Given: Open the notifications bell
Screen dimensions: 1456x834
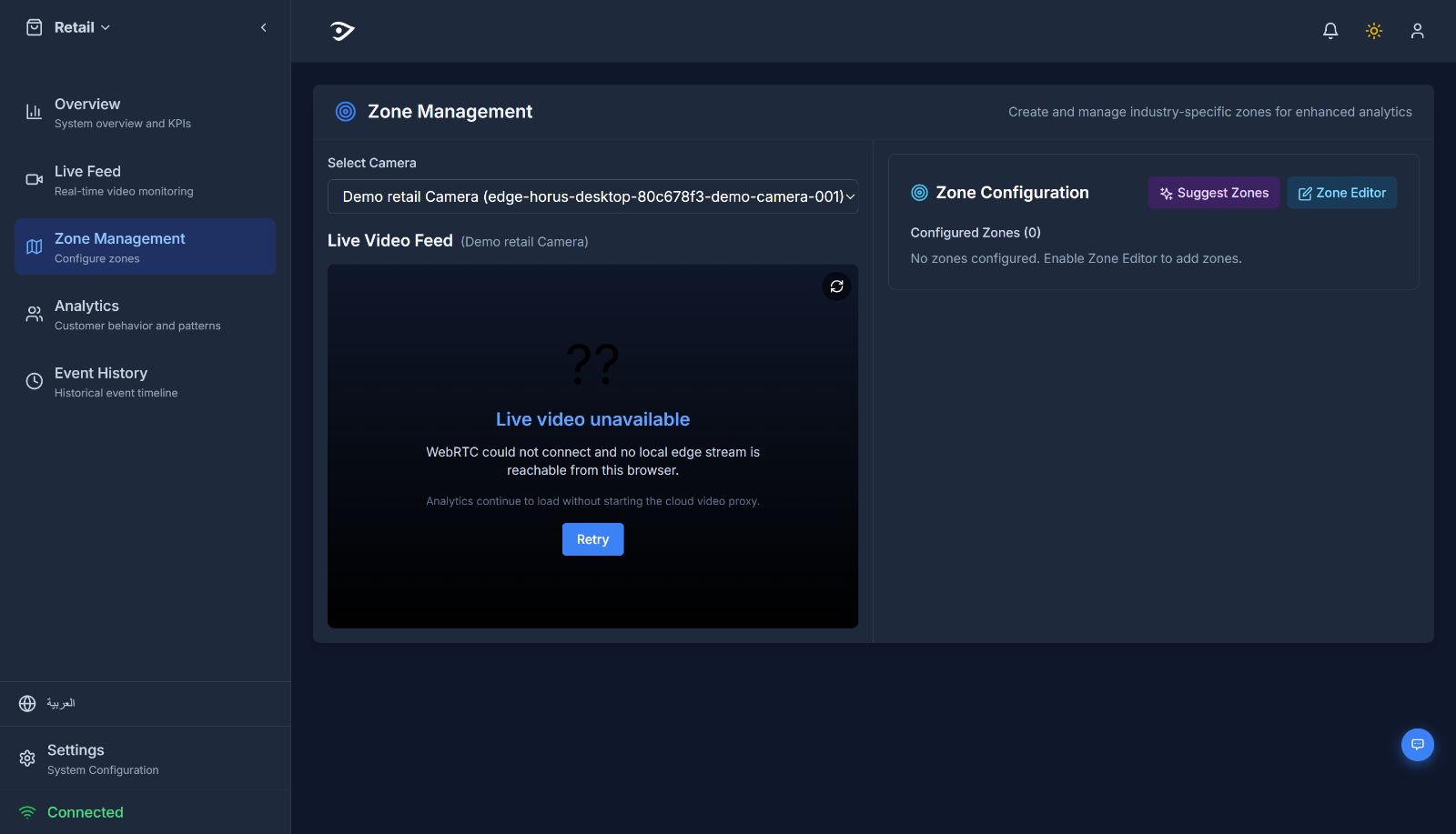Looking at the screenshot, I should coord(1330,31).
